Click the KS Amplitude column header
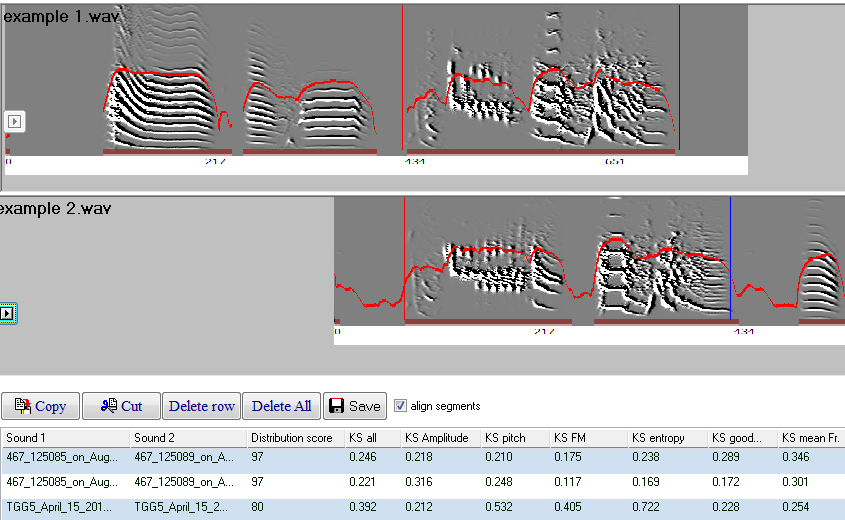This screenshot has height=520, width=845. [436, 438]
